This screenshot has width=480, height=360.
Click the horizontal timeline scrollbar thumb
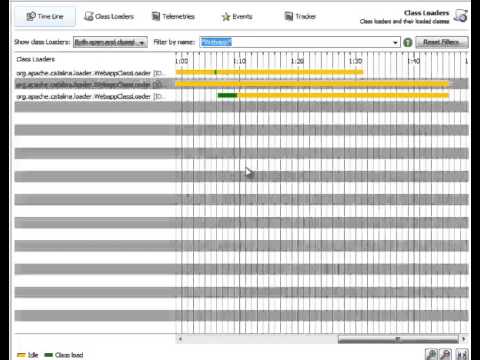coord(398,339)
